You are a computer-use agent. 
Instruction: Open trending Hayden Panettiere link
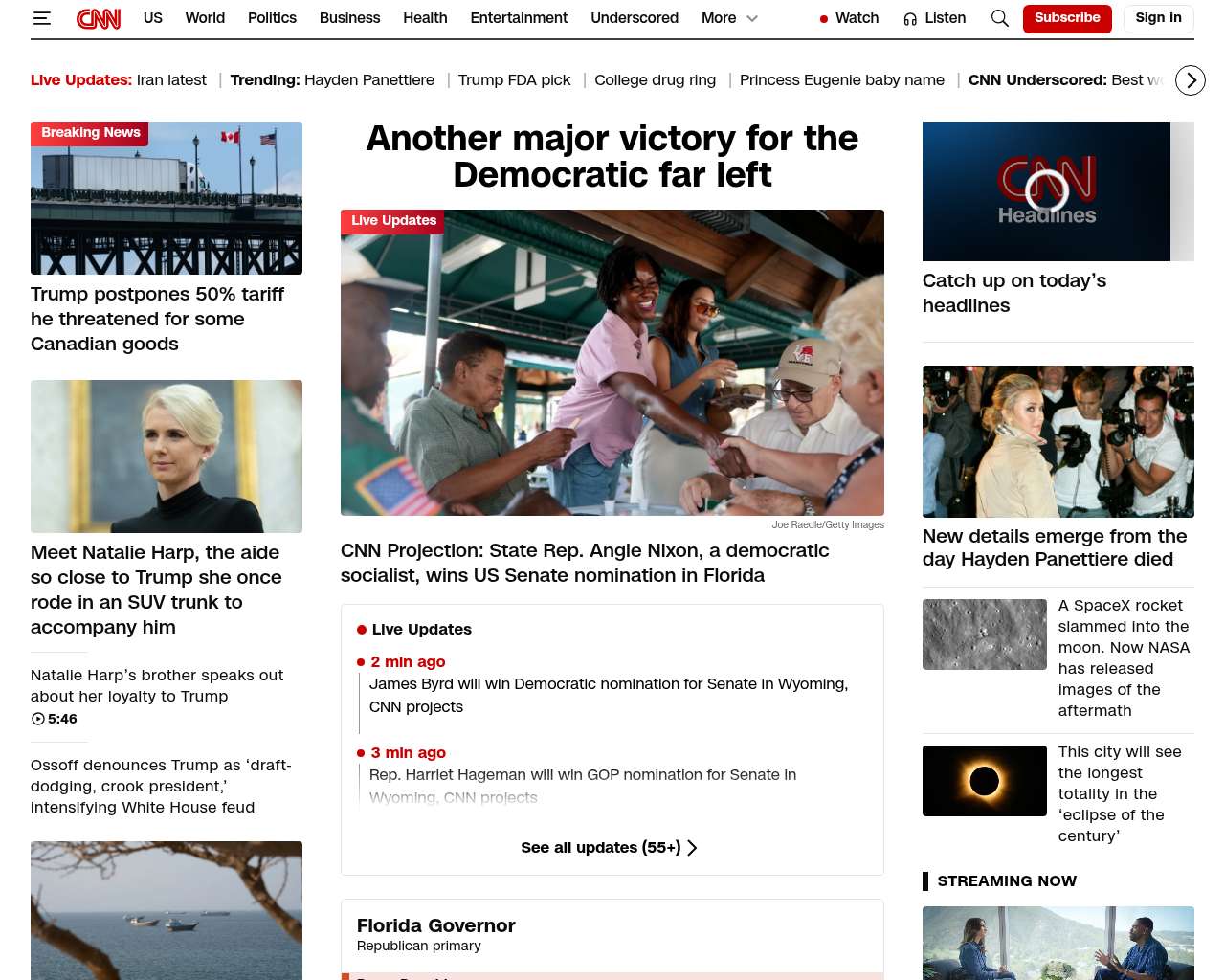click(369, 80)
